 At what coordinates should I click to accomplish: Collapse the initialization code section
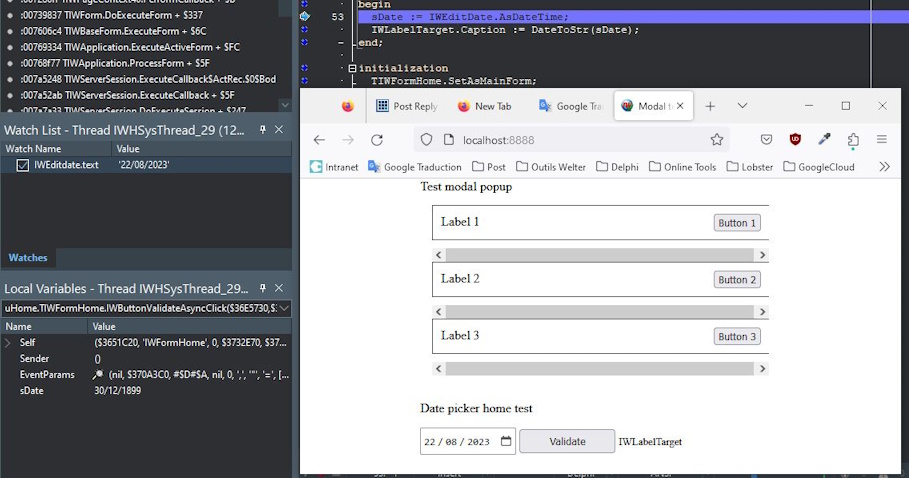(x=352, y=68)
